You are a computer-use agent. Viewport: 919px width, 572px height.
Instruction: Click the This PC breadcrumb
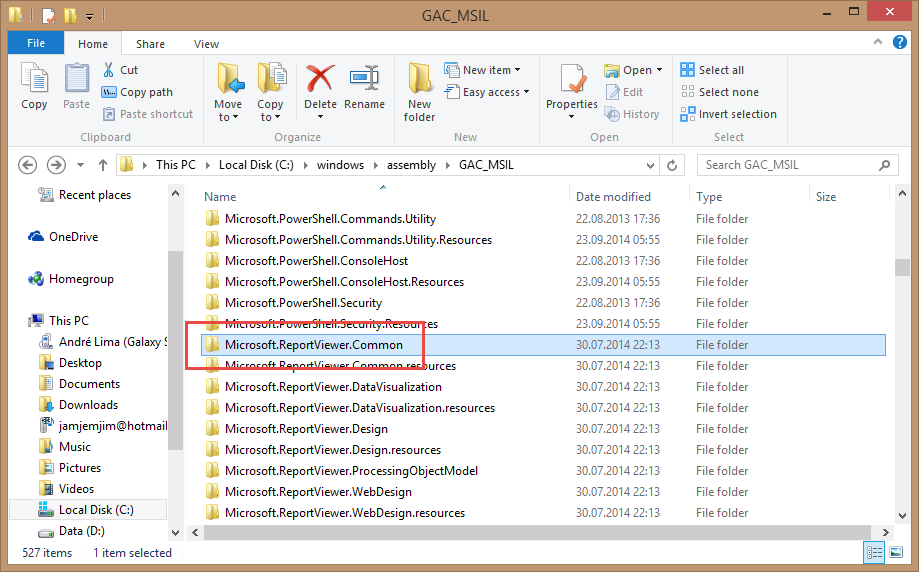(x=176, y=165)
